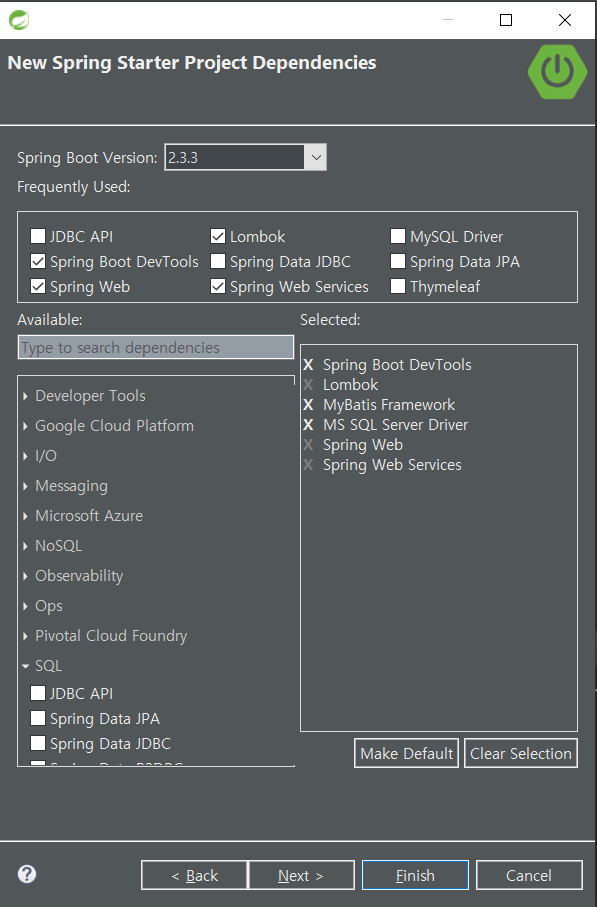Focus the search dependencies field

[x=156, y=347]
